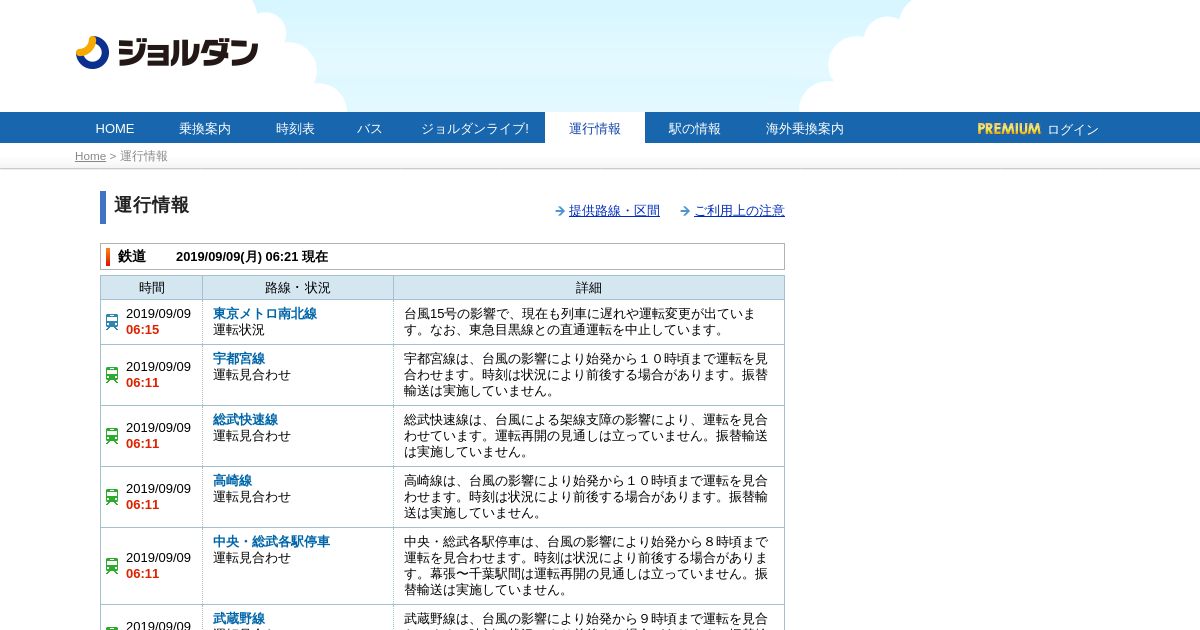Open 総武快速線 route link
The height and width of the screenshot is (630, 1200).
click(x=245, y=420)
